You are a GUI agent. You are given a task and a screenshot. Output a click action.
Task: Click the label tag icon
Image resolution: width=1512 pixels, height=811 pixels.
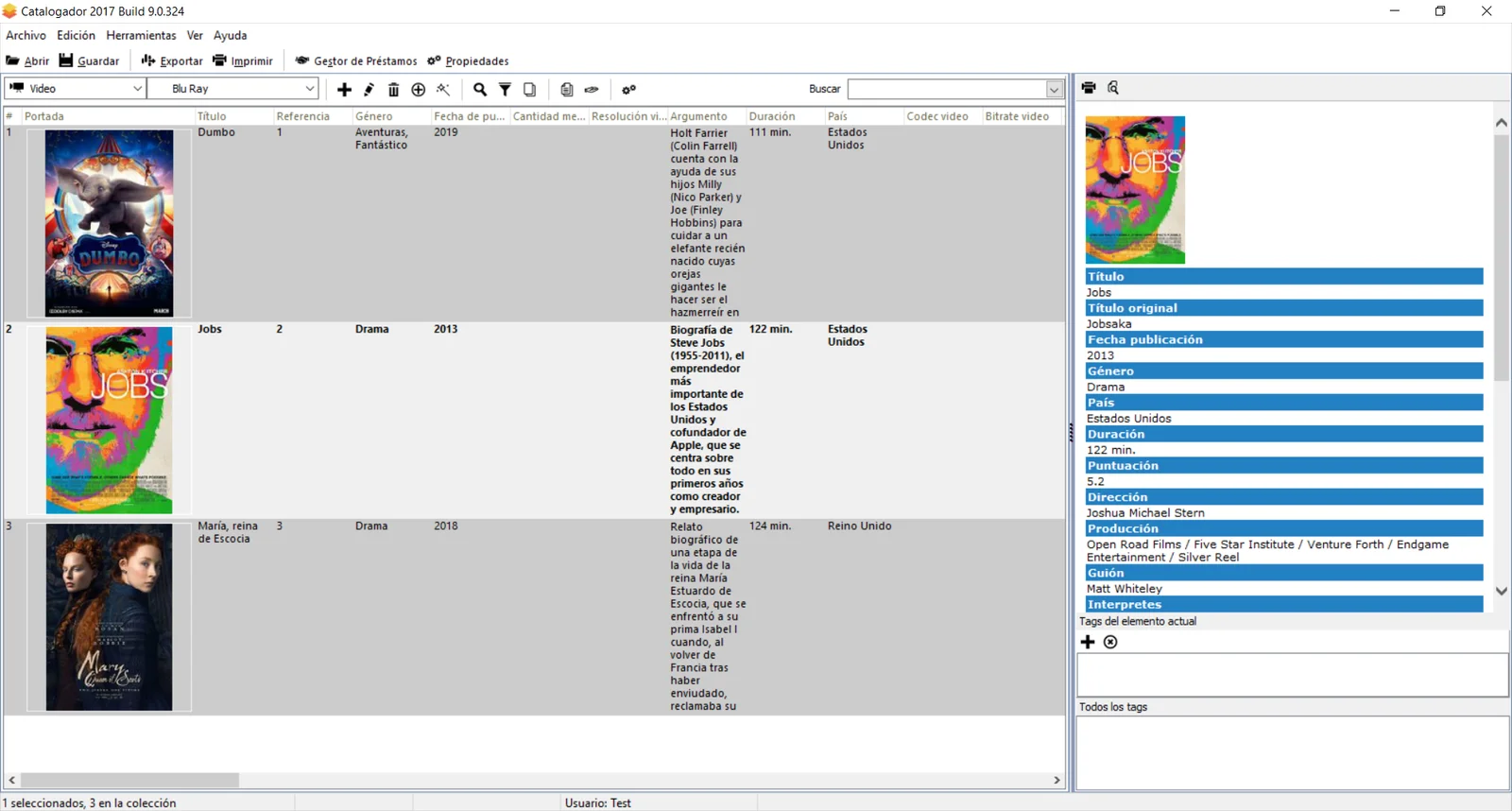coord(592,89)
